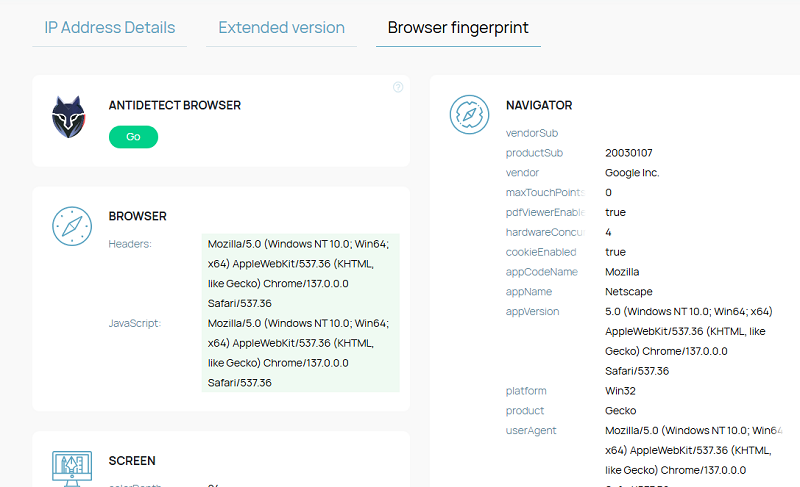Click the cookieEnabled value true
800x487 pixels.
615,252
